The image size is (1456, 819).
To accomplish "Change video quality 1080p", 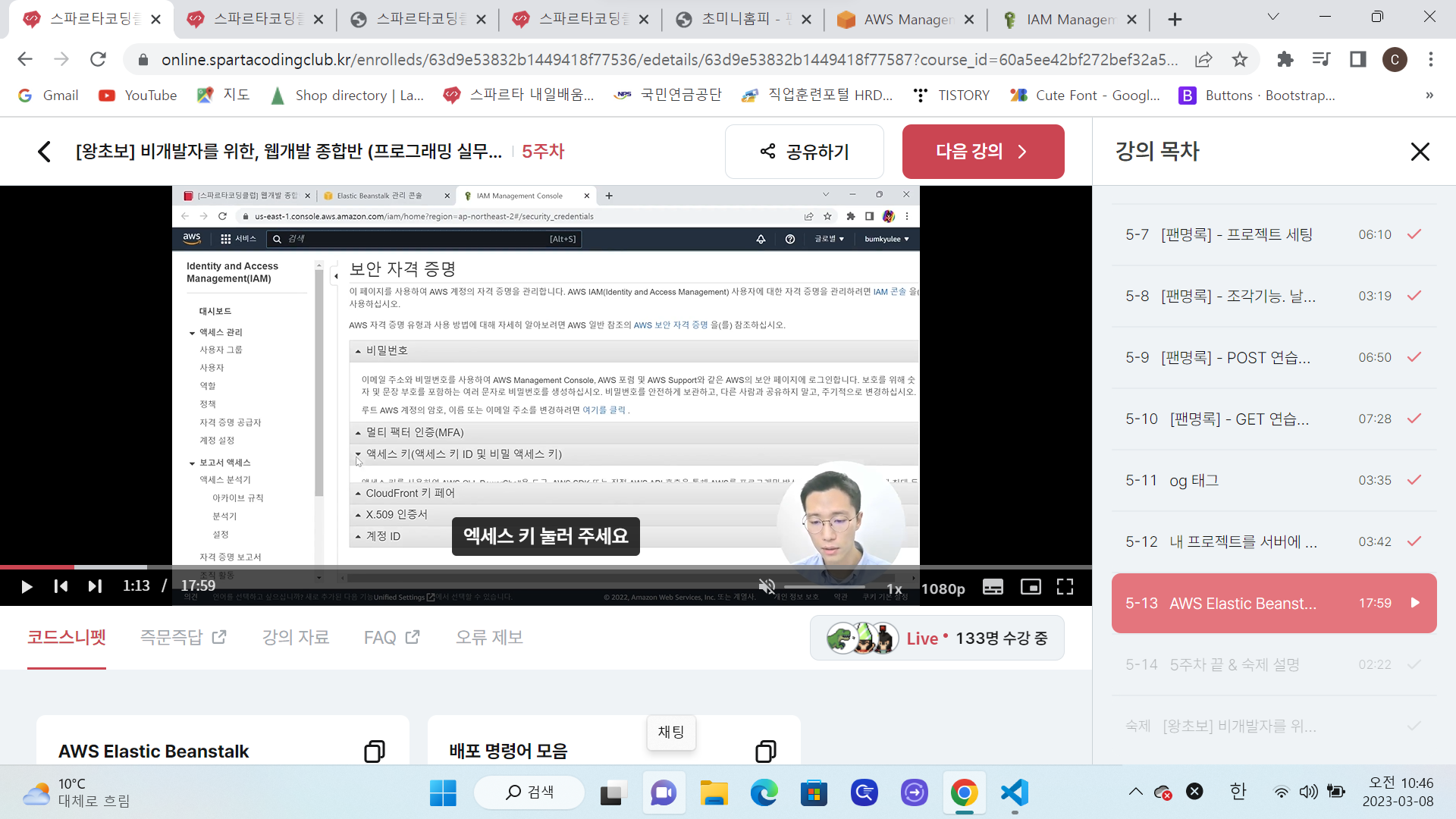I will tap(943, 588).
